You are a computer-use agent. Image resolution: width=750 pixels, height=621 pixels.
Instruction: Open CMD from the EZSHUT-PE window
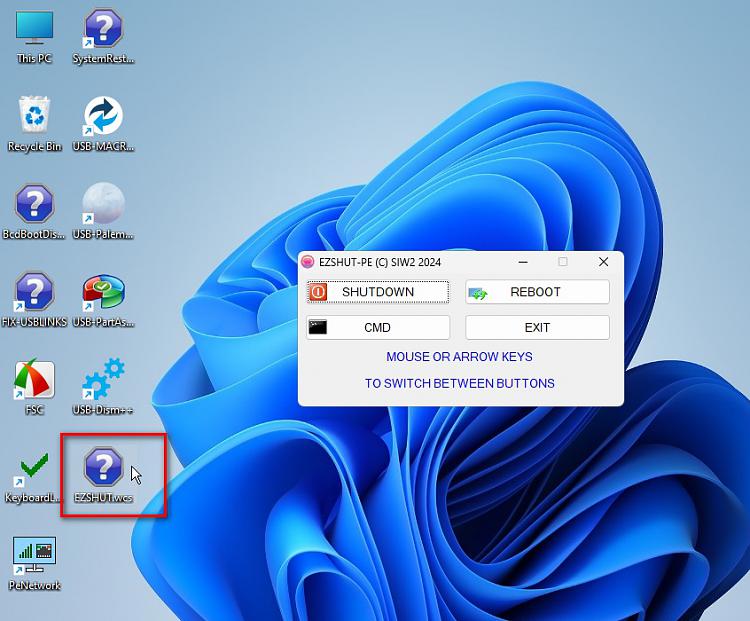click(x=378, y=328)
